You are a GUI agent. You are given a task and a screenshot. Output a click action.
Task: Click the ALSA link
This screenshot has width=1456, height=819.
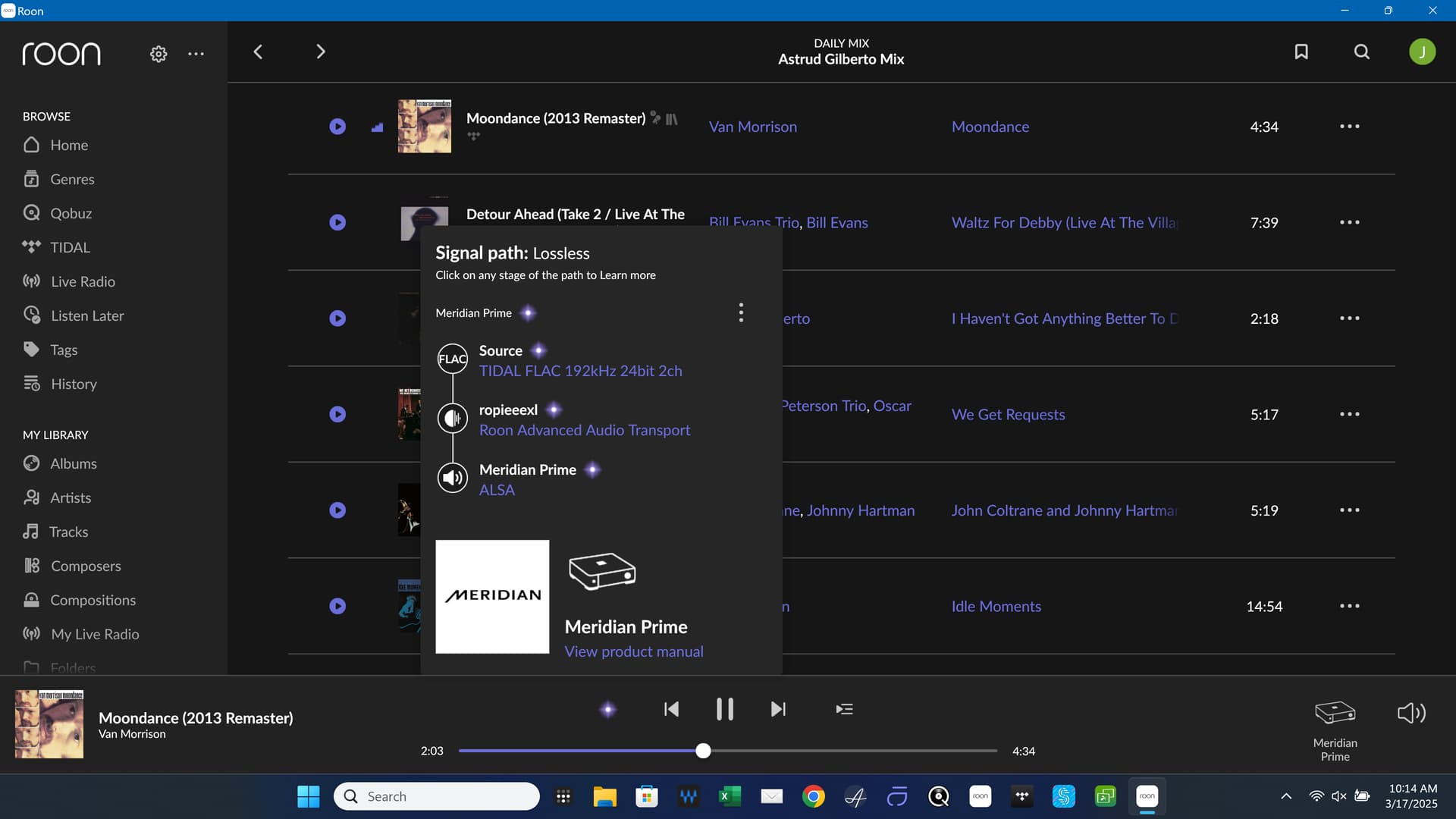coord(497,490)
